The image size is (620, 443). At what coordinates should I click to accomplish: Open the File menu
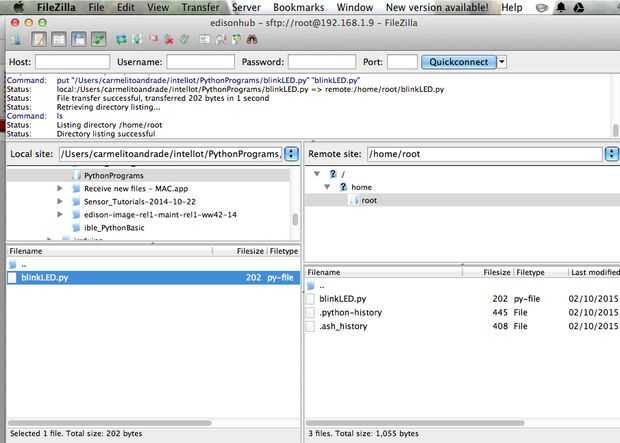[x=96, y=7]
